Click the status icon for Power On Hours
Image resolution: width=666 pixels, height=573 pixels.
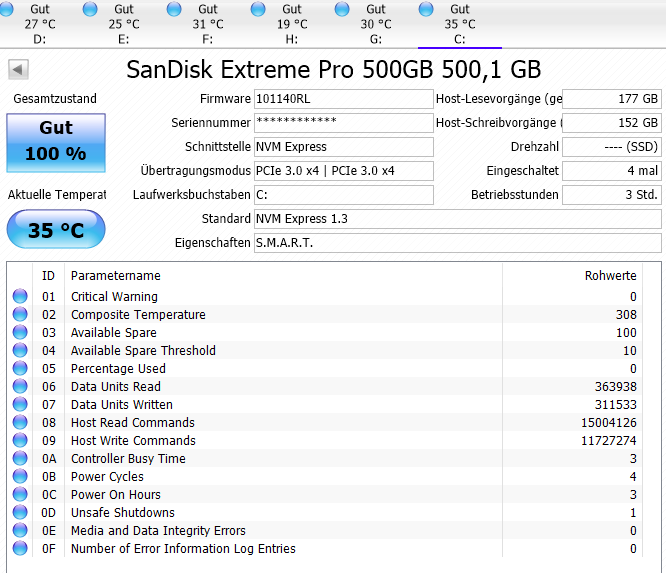(x=20, y=494)
